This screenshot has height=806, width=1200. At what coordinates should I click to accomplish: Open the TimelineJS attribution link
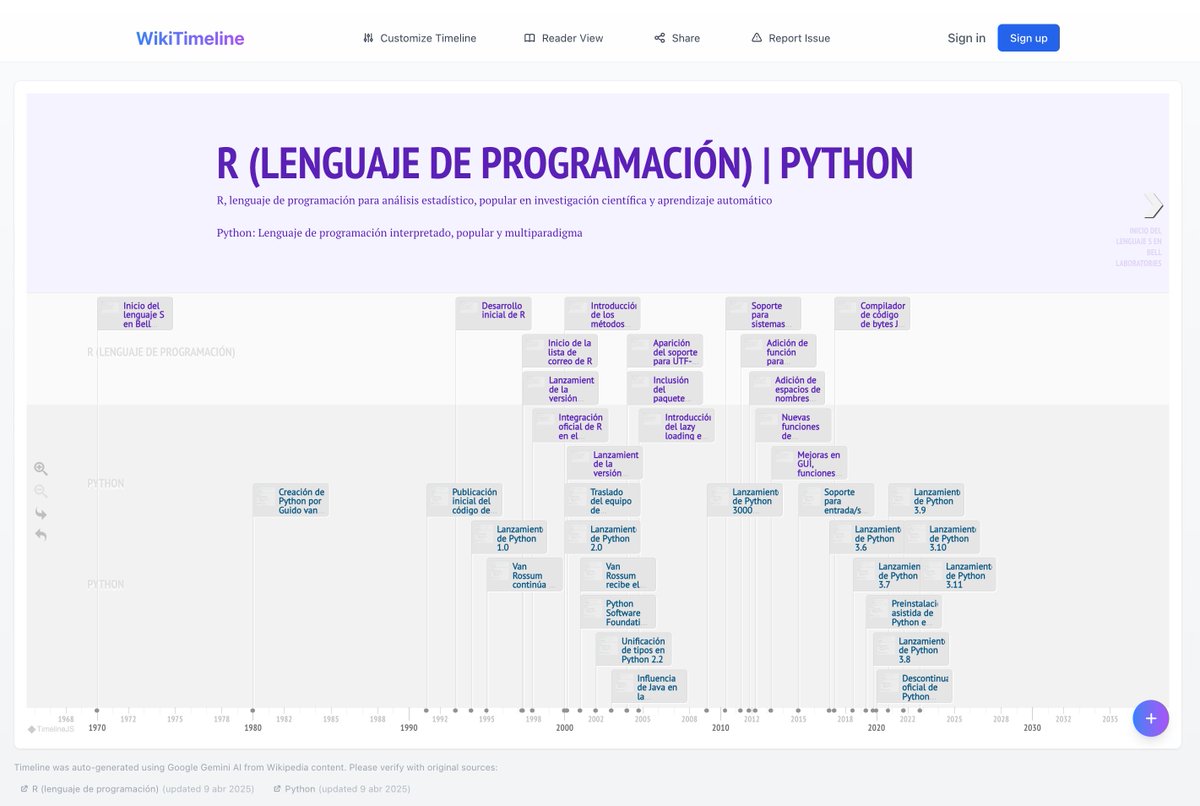pyautogui.click(x=50, y=729)
